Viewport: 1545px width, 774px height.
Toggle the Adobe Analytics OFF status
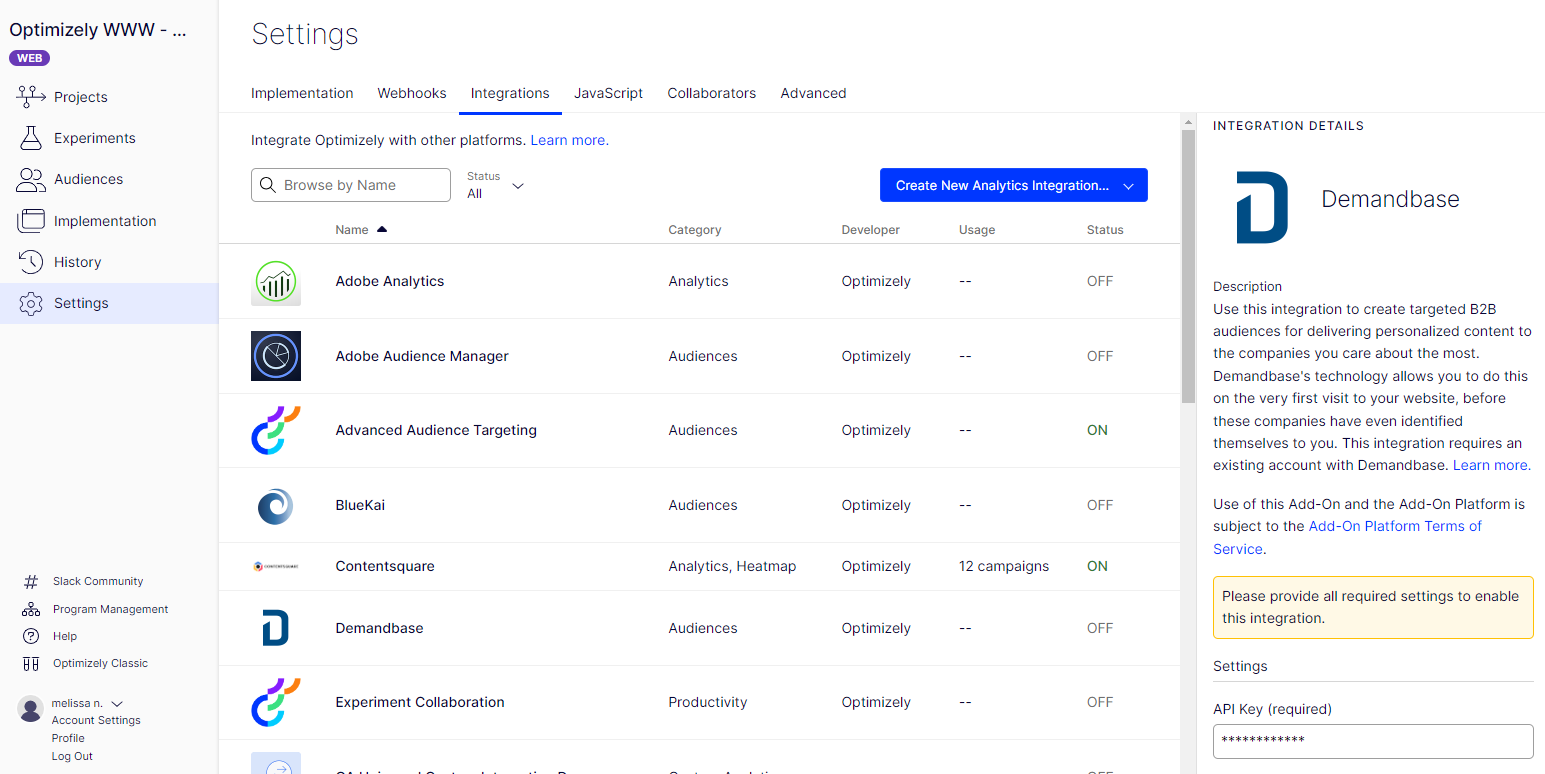(1099, 281)
